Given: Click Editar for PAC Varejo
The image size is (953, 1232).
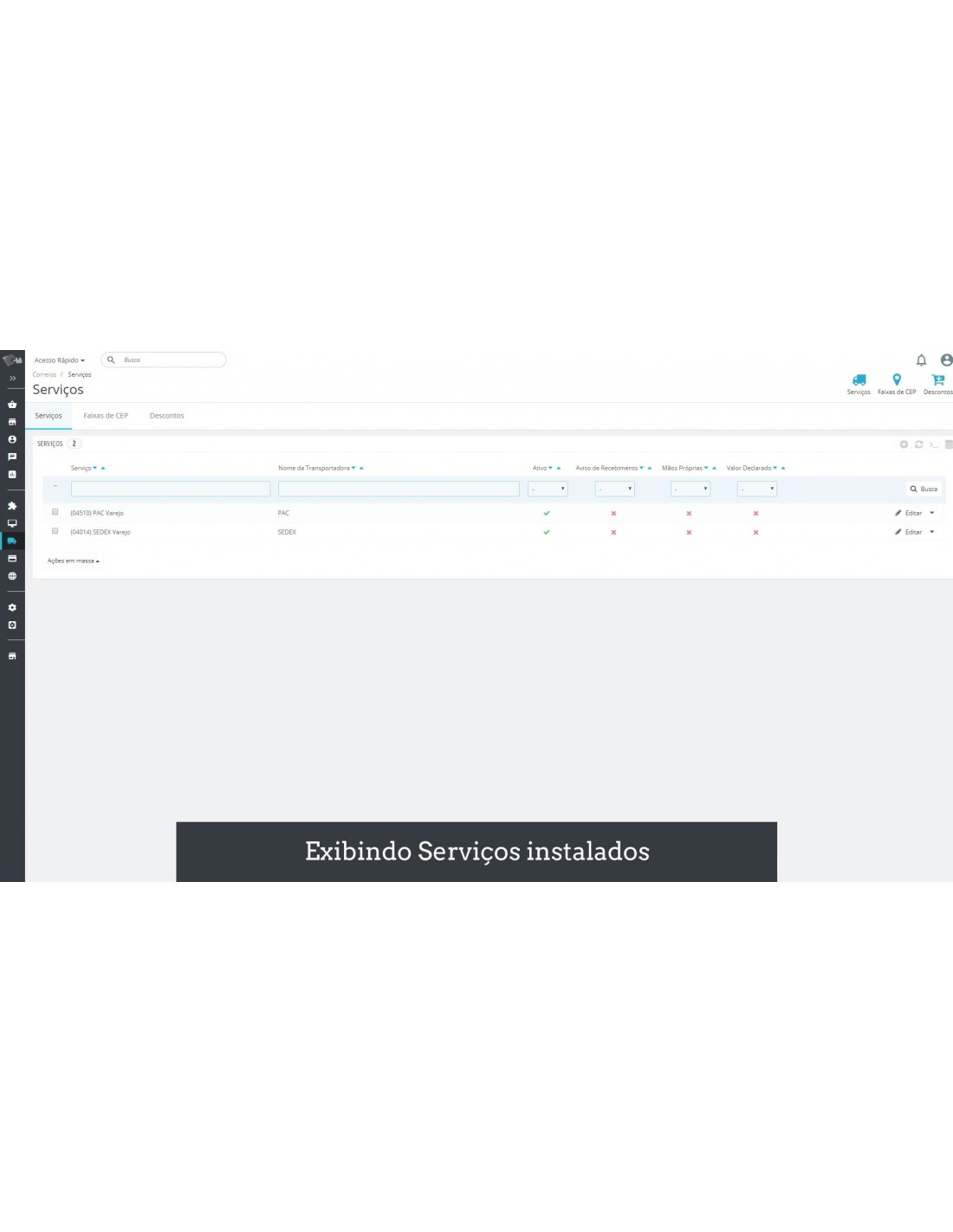Looking at the screenshot, I should pos(909,514).
